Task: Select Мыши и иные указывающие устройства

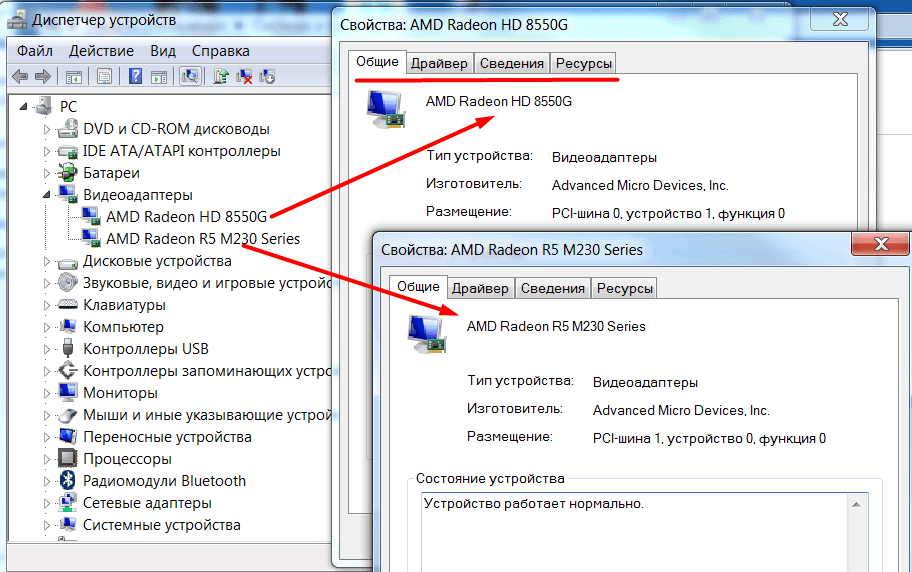Action: [206, 415]
